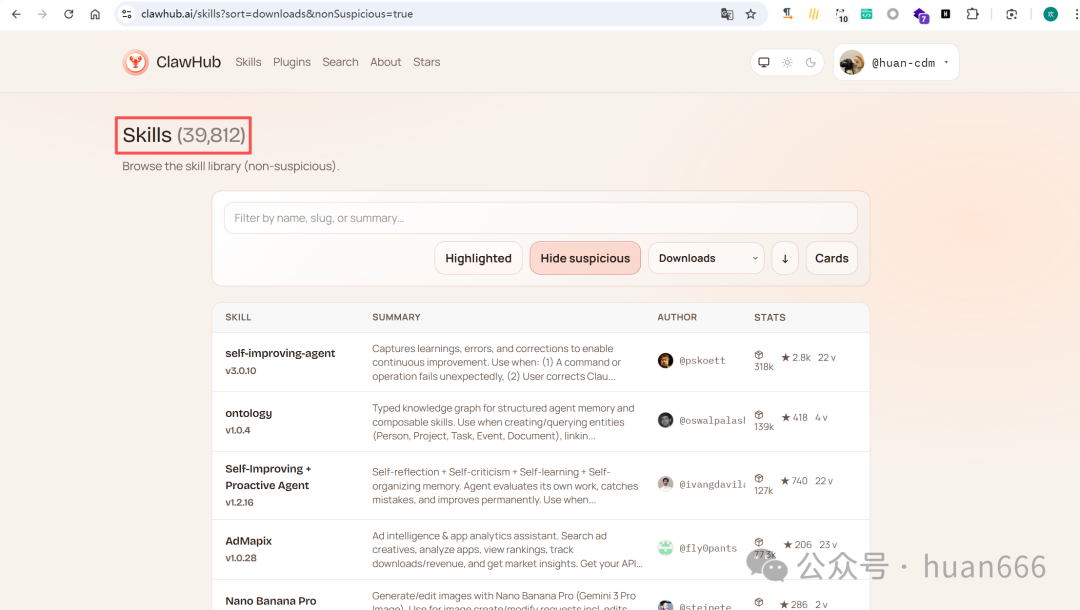1080x610 pixels.
Task: Switch to Cards view button
Action: [x=831, y=258]
